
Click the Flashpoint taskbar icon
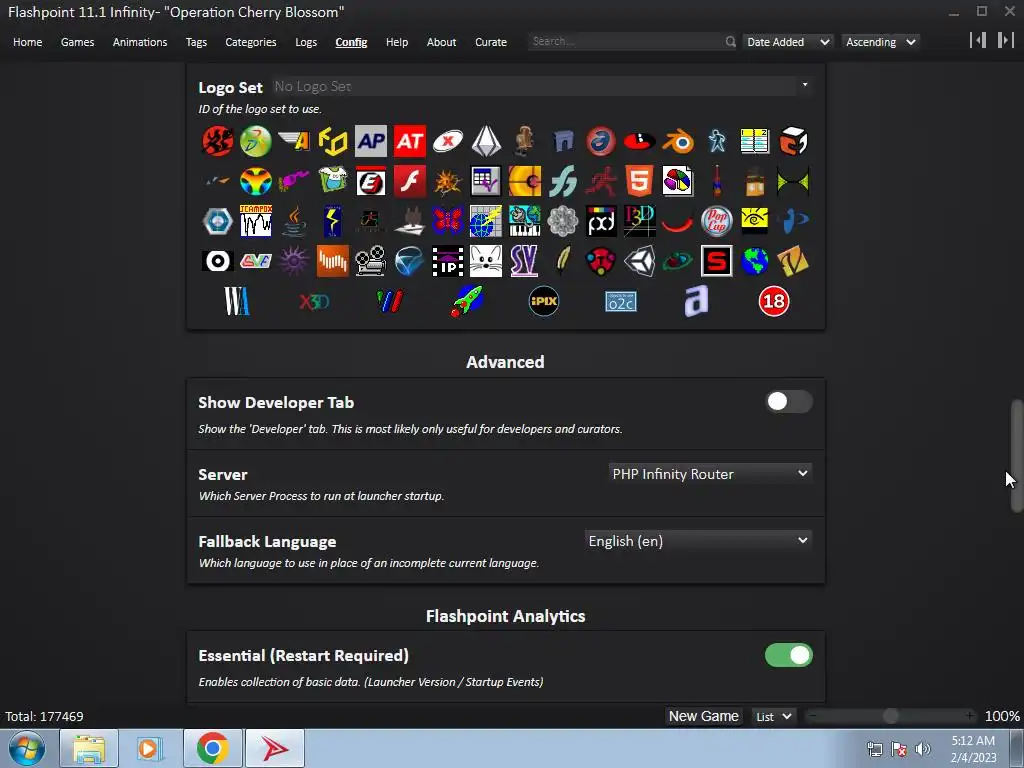pos(274,748)
